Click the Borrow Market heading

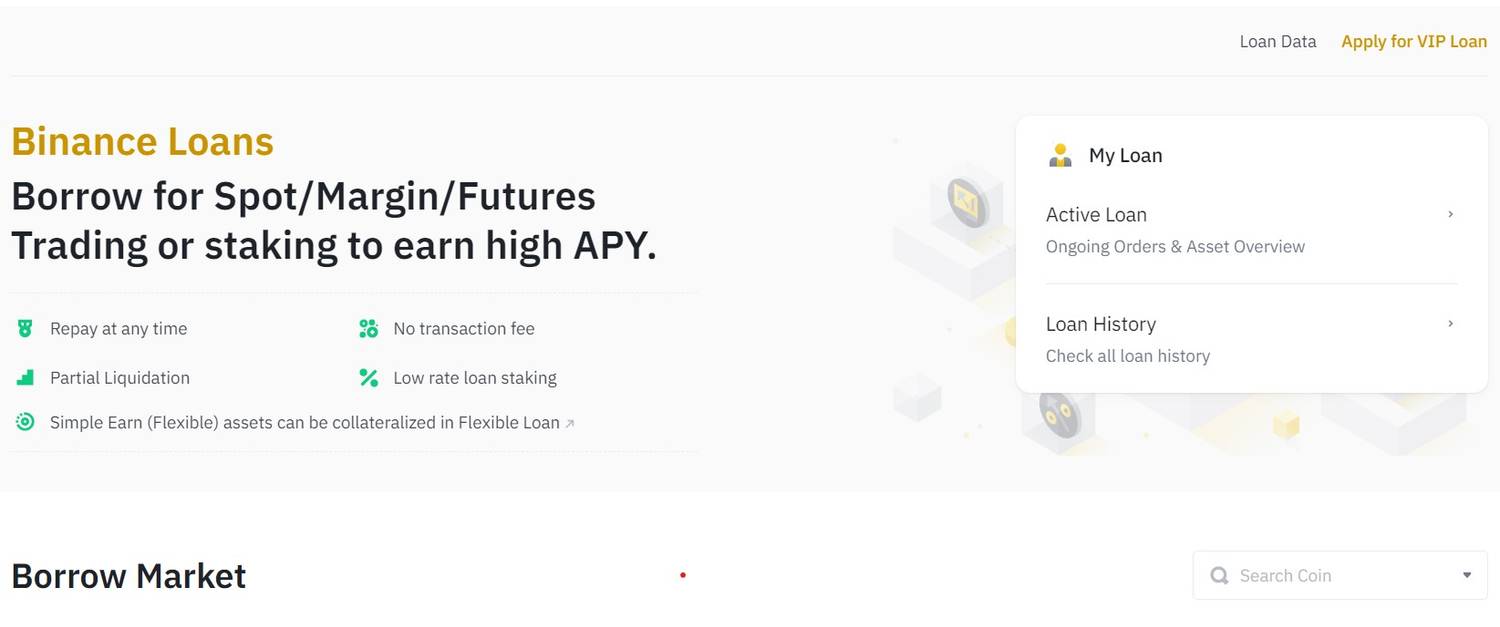(x=128, y=576)
